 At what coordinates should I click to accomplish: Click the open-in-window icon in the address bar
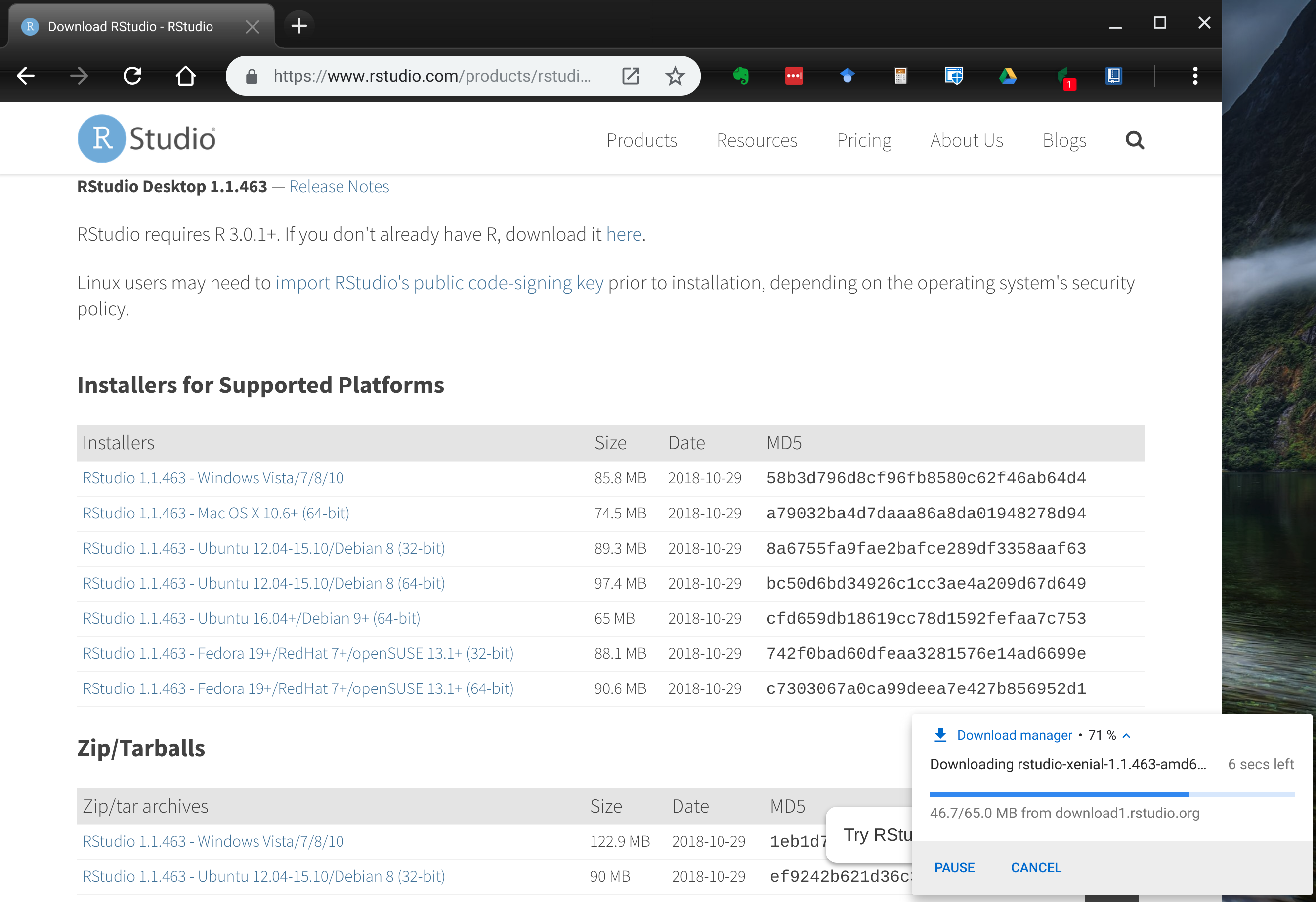point(630,76)
